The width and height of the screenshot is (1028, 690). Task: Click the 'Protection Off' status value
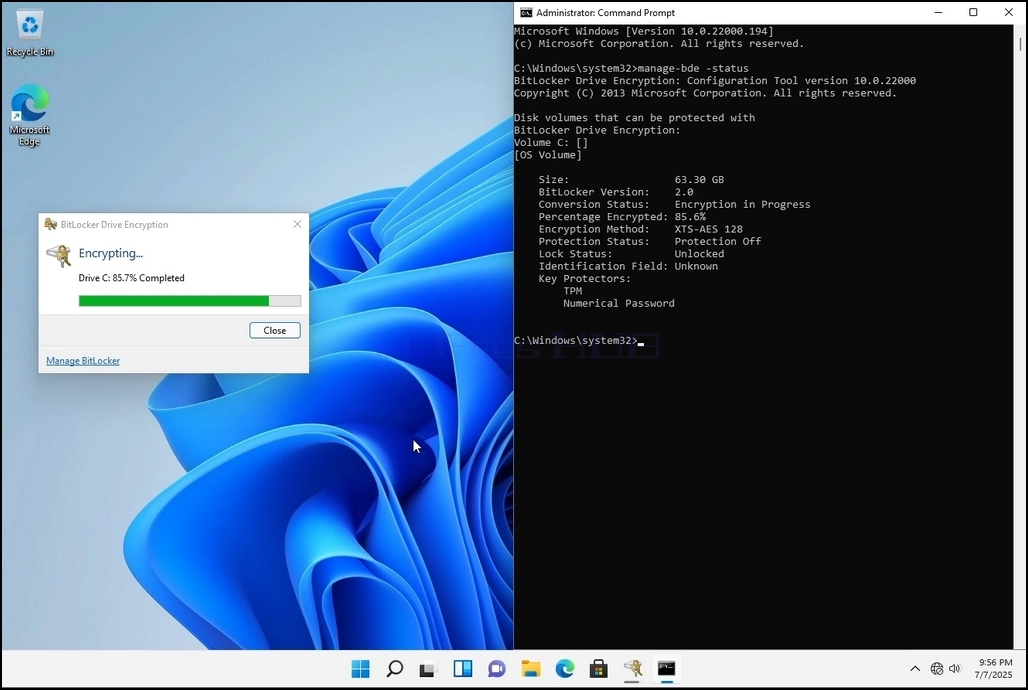(718, 241)
